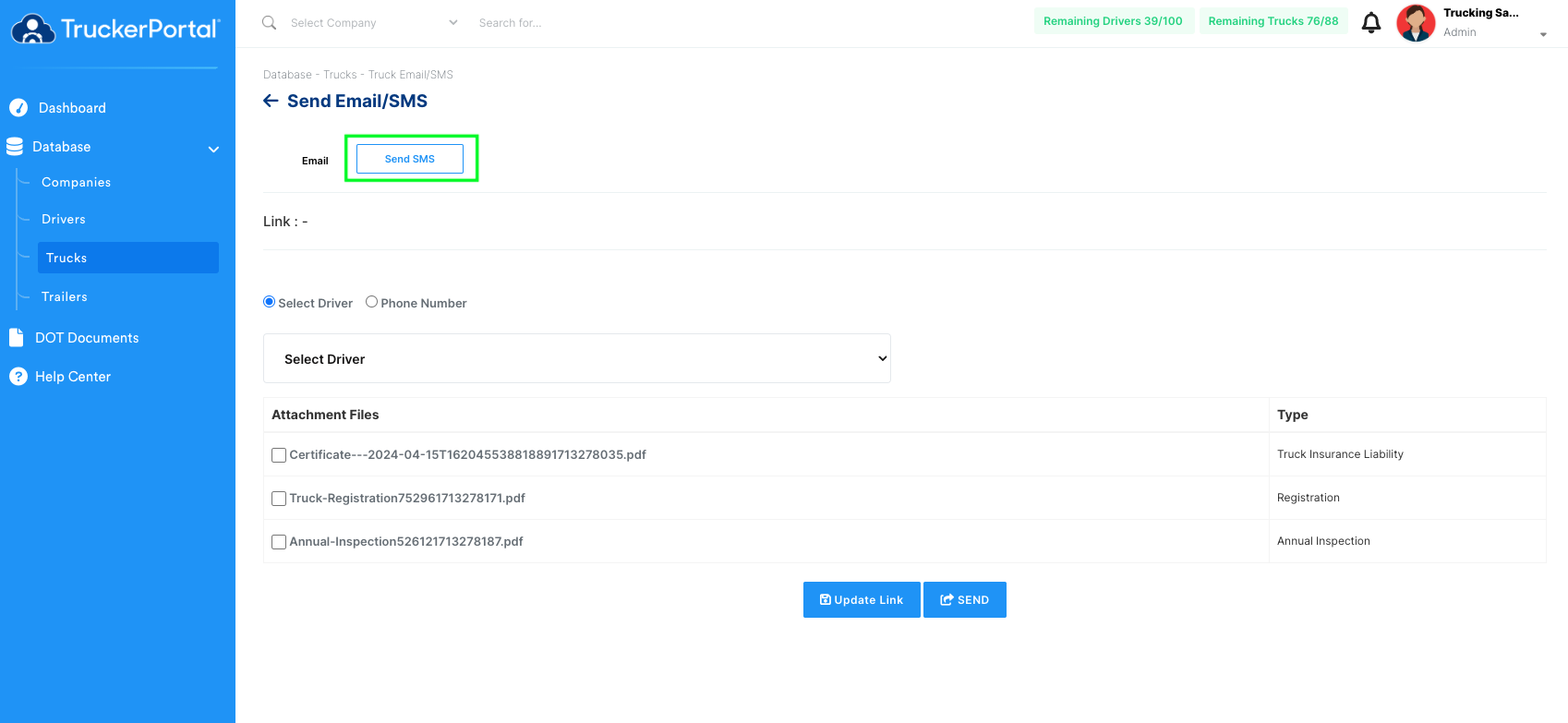Viewport: 1568px width, 723px height.
Task: Open the Help Center page
Action: (73, 377)
